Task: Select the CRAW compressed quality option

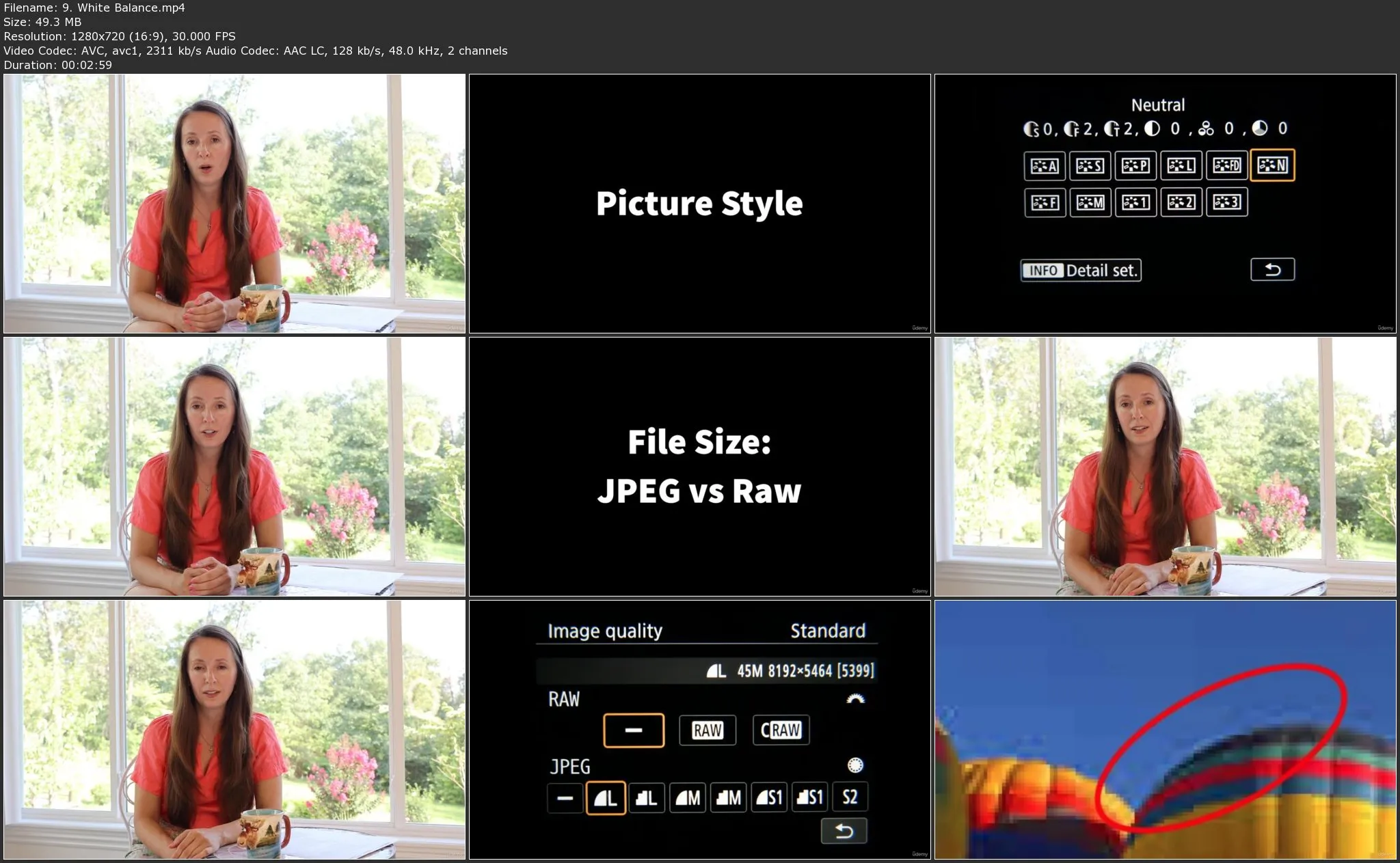Action: tap(781, 730)
